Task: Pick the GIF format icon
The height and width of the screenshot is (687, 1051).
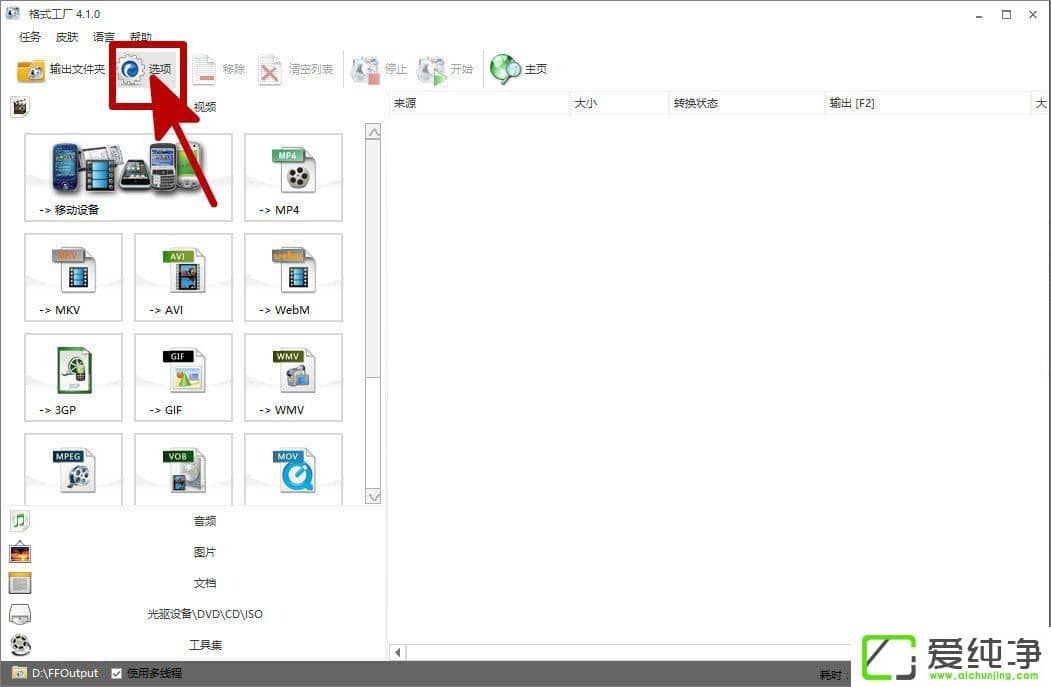Action: click(183, 377)
